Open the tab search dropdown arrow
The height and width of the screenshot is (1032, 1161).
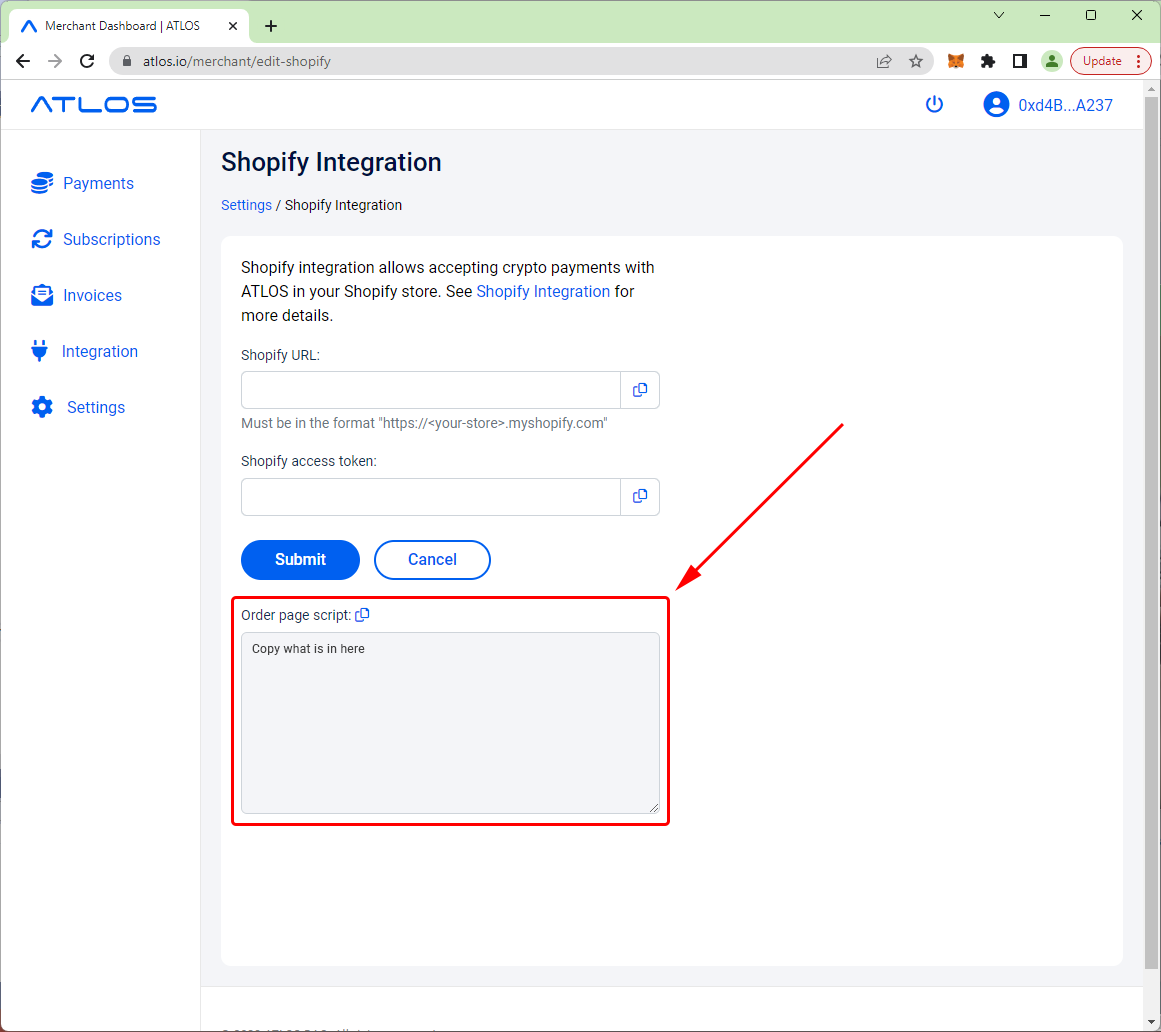tap(999, 15)
